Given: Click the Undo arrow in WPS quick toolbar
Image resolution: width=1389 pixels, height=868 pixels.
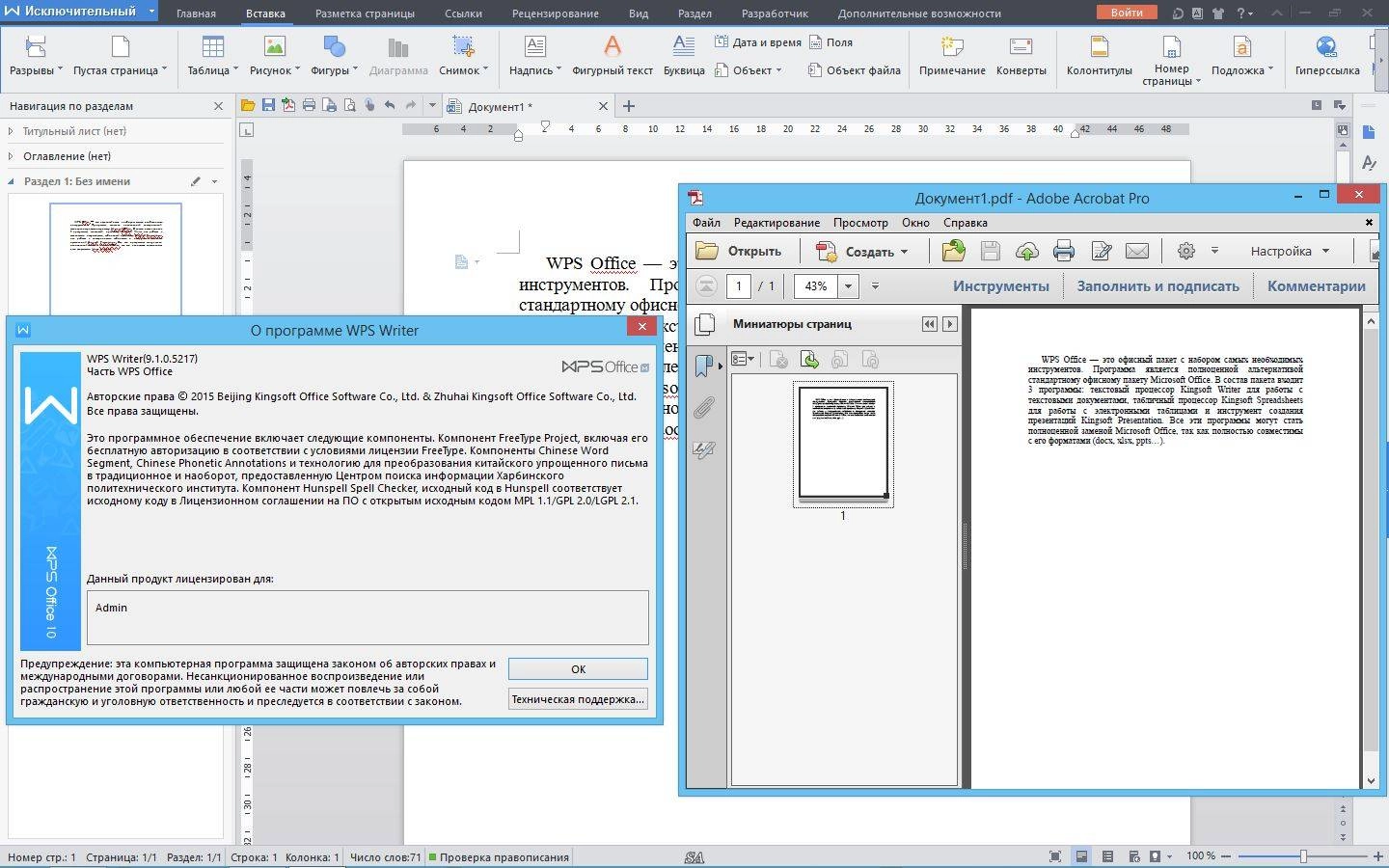Looking at the screenshot, I should tap(390, 105).
